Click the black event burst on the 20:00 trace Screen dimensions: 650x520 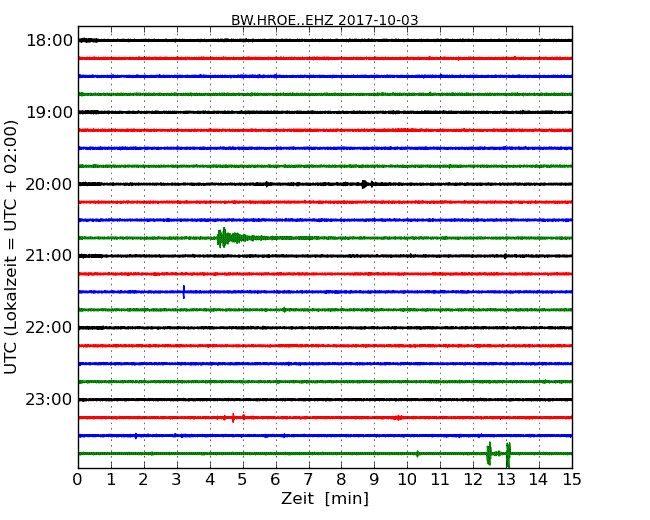pyautogui.click(x=366, y=184)
